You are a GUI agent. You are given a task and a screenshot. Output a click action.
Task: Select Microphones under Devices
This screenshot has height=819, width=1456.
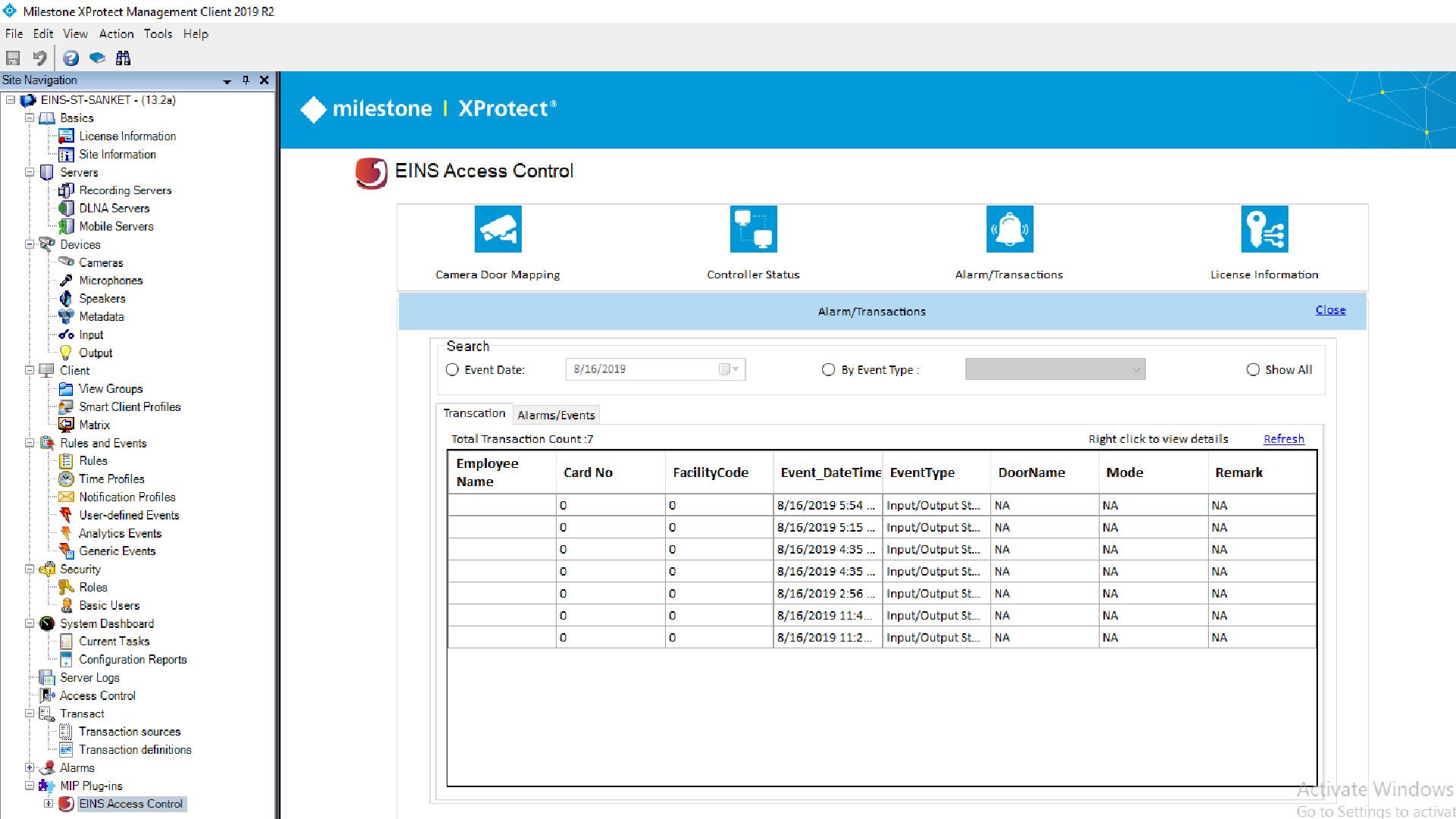coord(111,281)
